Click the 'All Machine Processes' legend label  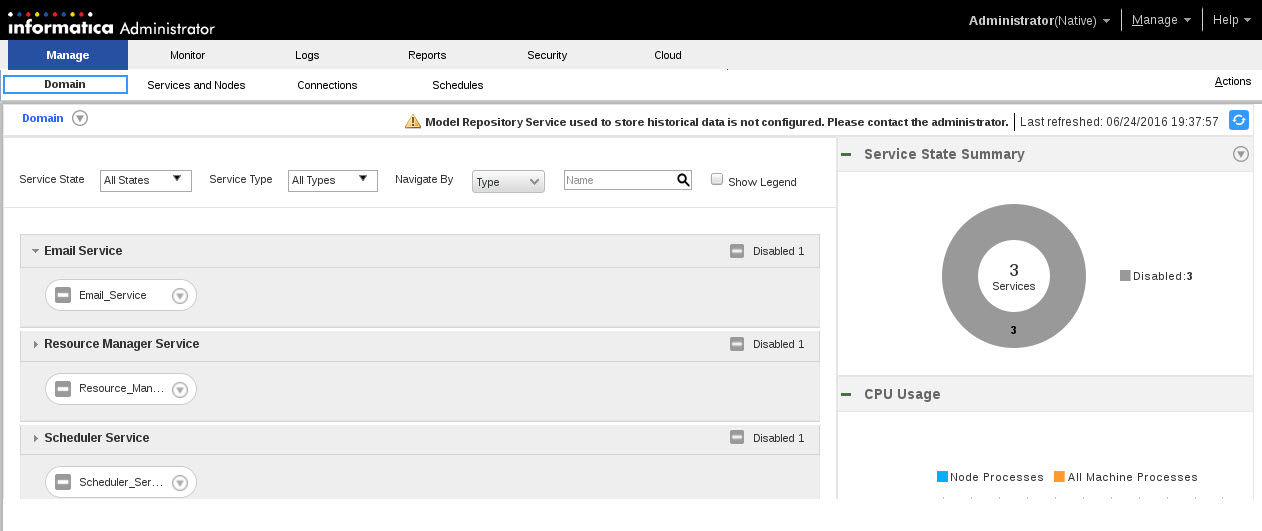pos(1132,477)
